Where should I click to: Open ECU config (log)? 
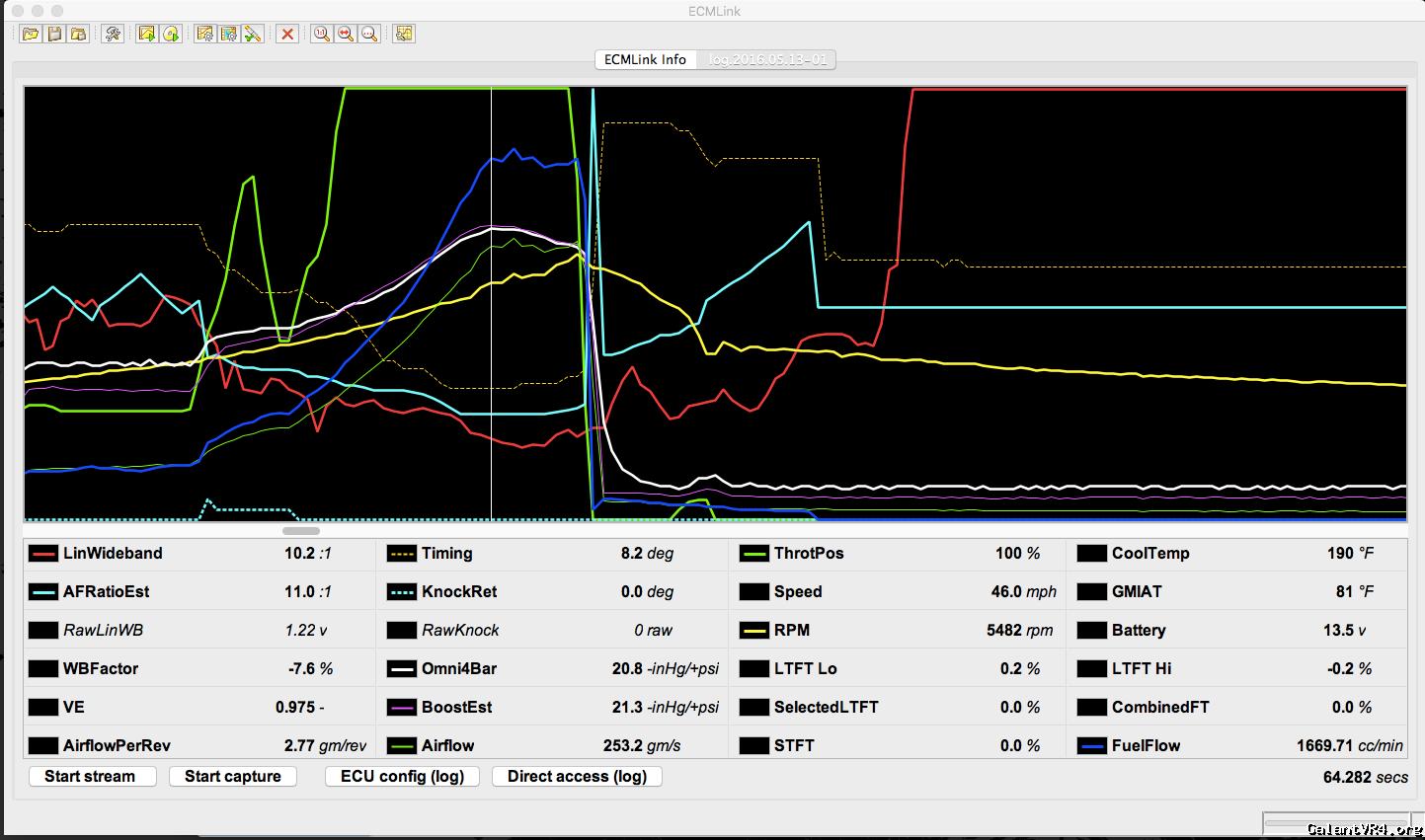(x=402, y=776)
